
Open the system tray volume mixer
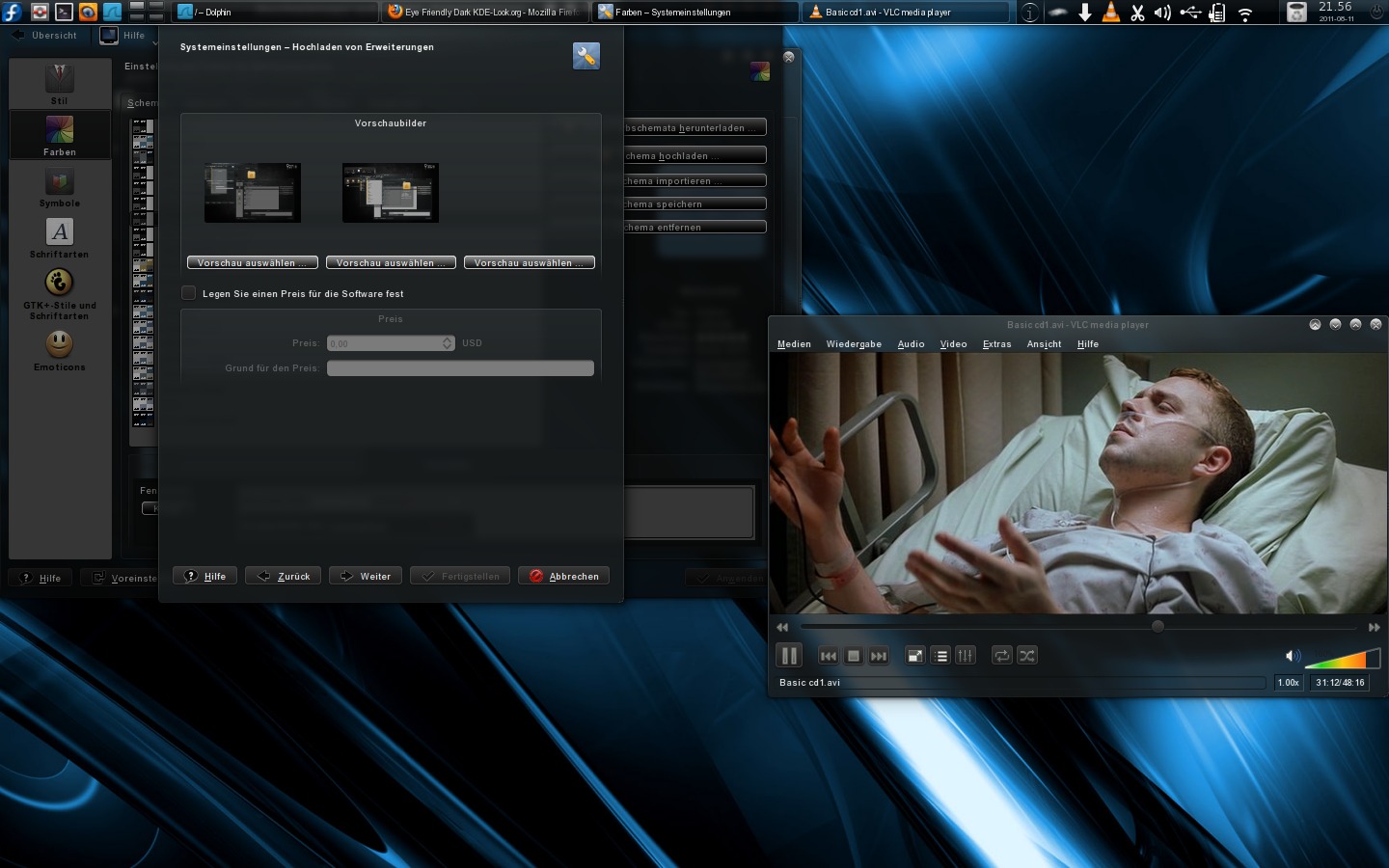(1163, 13)
